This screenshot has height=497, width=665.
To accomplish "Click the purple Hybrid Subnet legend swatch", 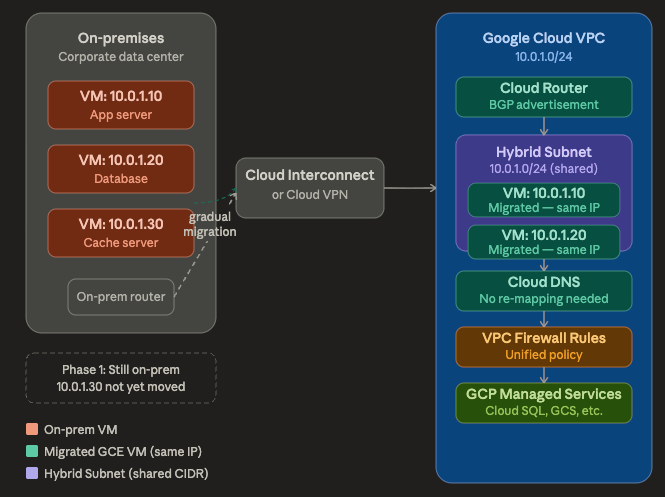I will click(32, 473).
